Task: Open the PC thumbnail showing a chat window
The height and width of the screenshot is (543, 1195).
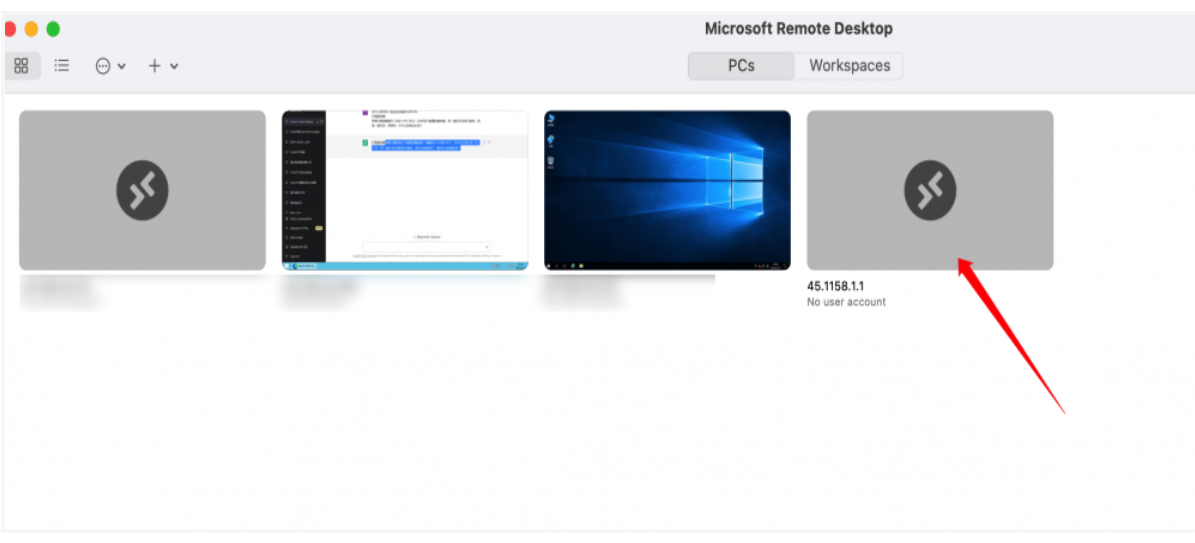Action: tap(405, 190)
